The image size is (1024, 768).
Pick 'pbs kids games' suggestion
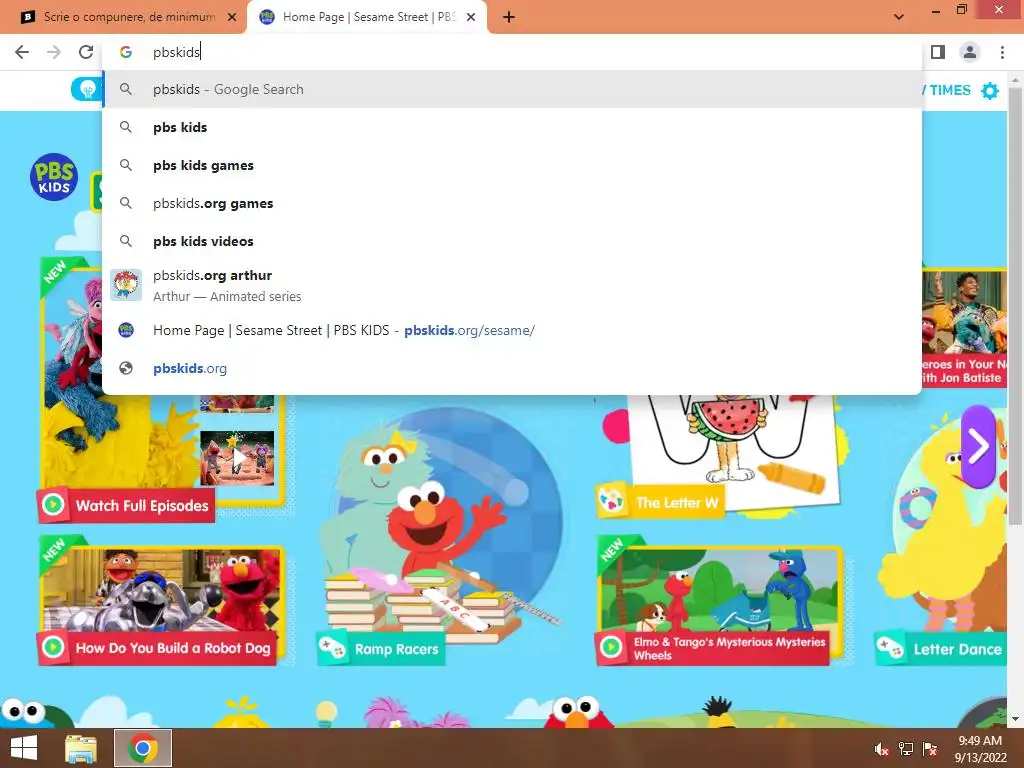pos(512,165)
